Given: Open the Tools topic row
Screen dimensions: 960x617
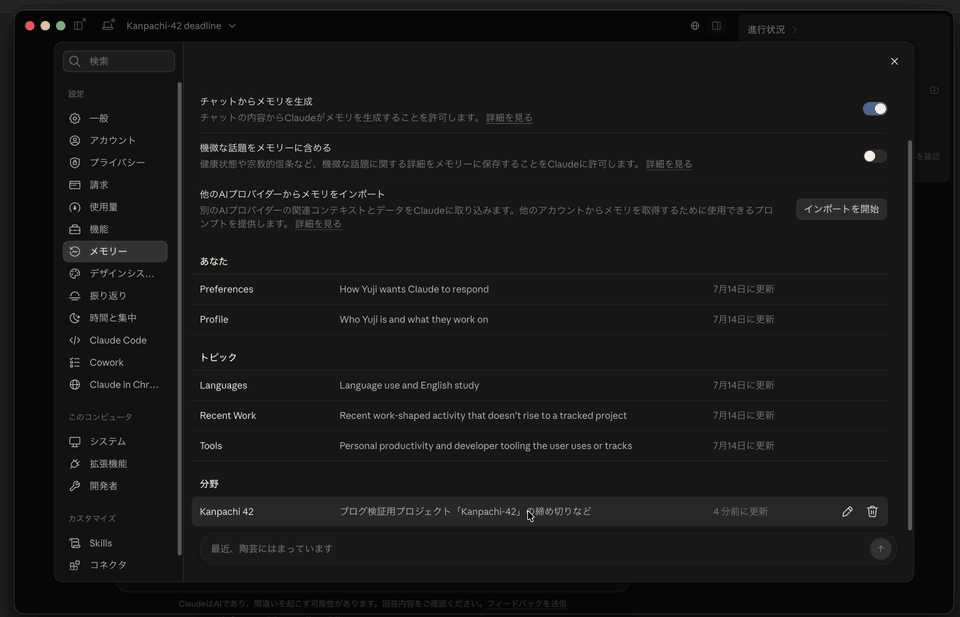Looking at the screenshot, I should [539, 446].
